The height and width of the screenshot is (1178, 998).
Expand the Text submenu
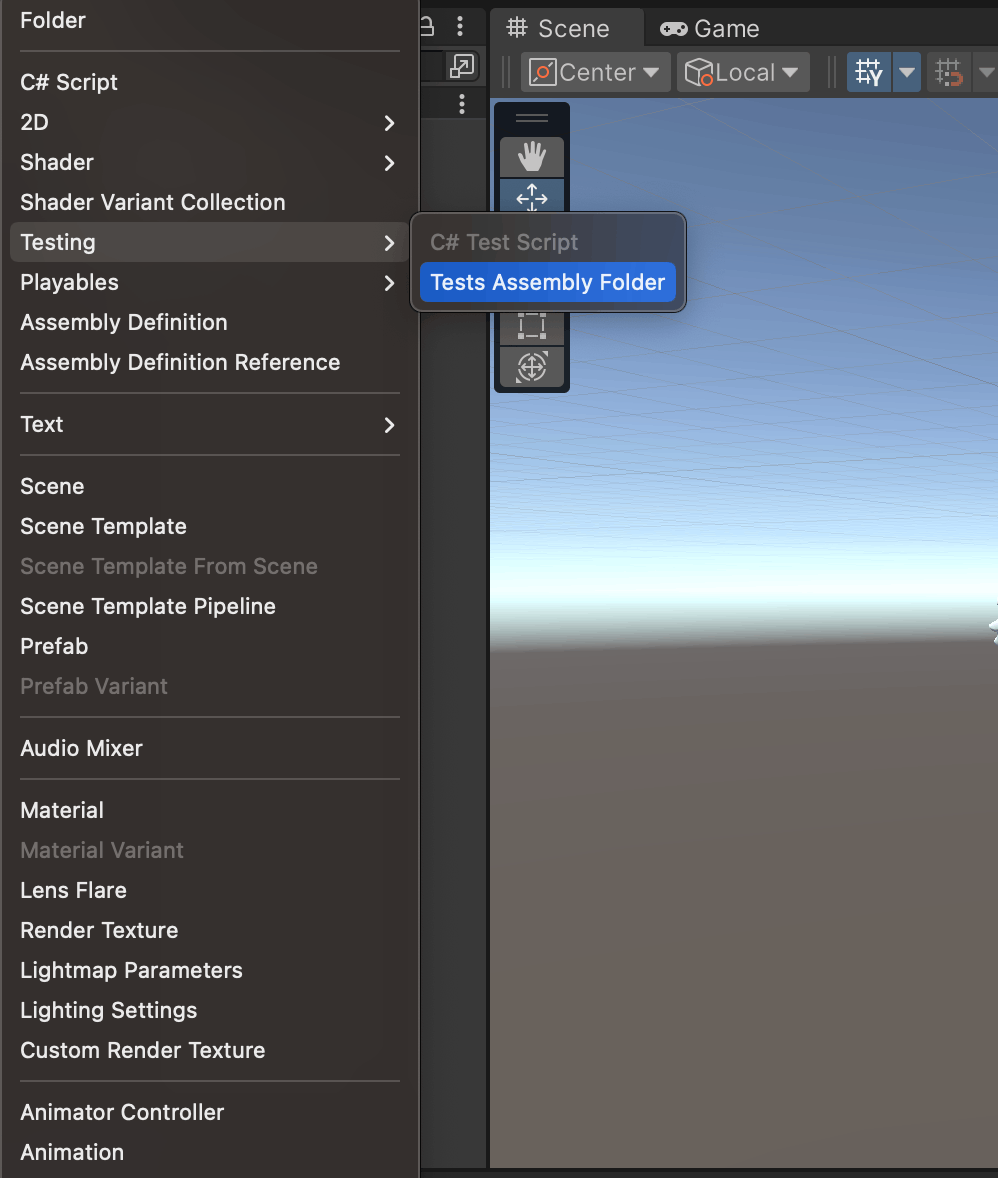point(210,424)
